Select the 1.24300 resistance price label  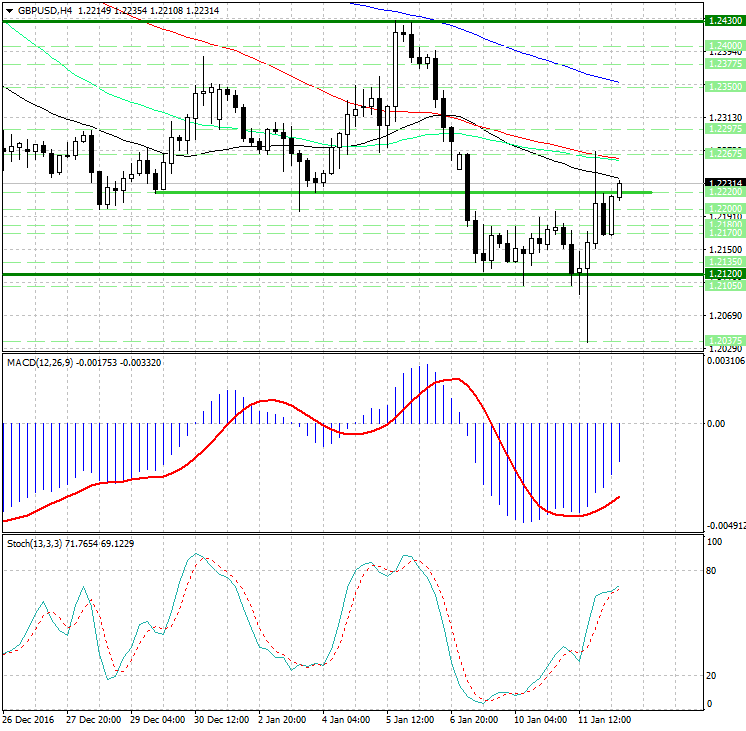723,21
